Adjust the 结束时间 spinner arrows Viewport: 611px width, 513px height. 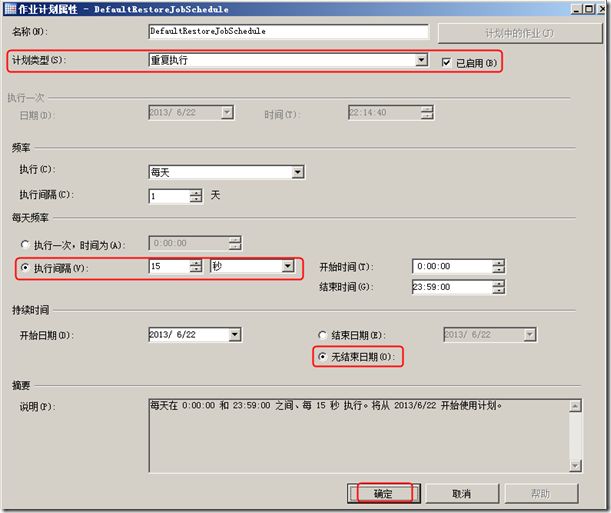tap(498, 287)
